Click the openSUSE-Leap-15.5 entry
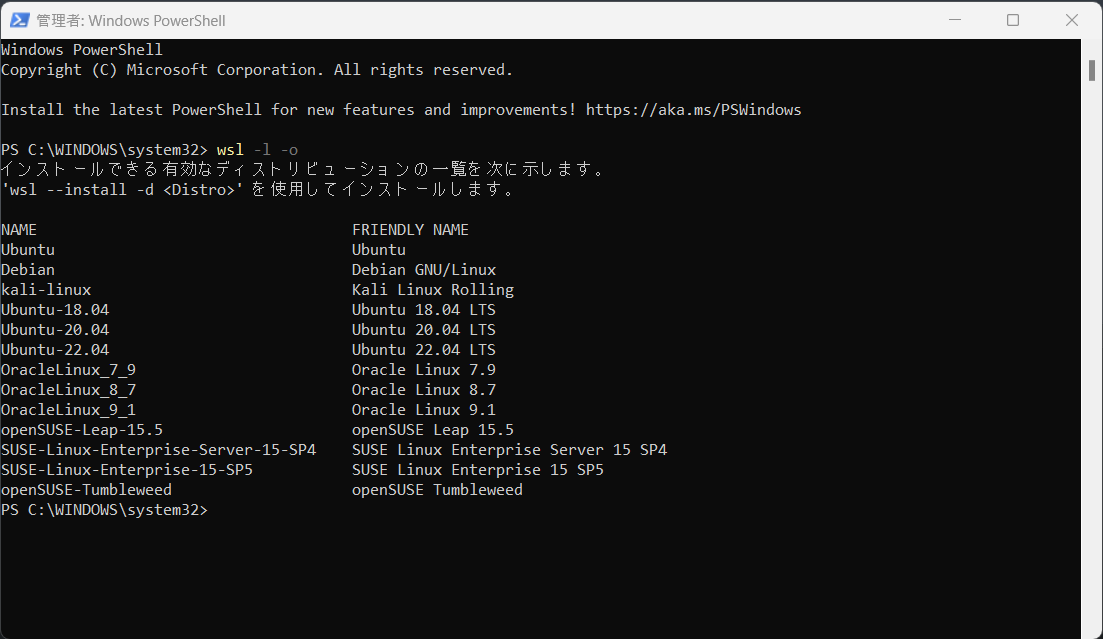The image size is (1103, 639). 81,429
